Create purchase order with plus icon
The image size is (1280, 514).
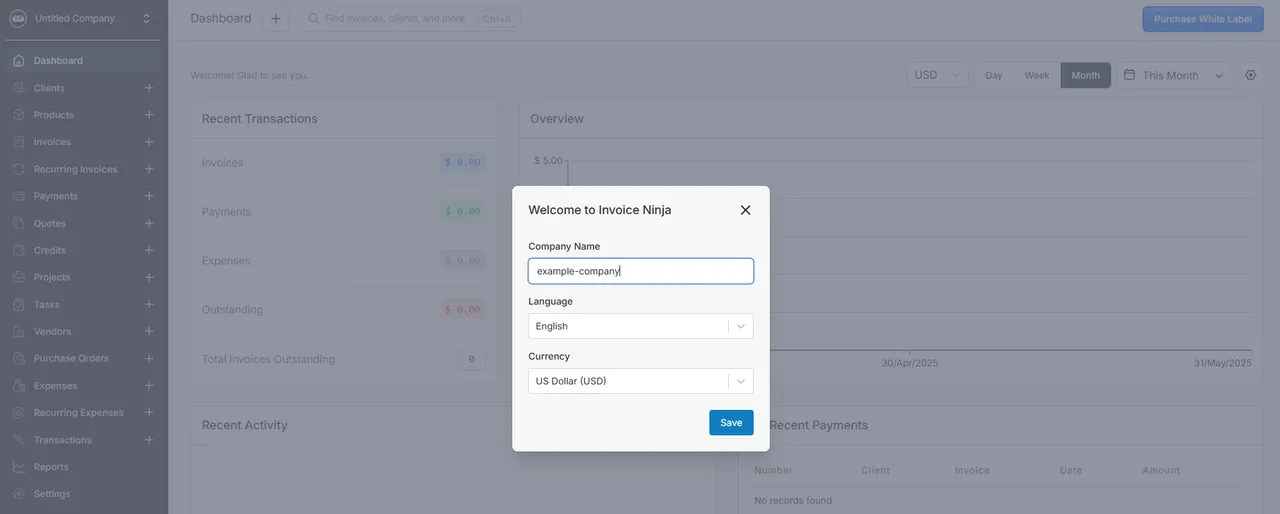click(149, 358)
